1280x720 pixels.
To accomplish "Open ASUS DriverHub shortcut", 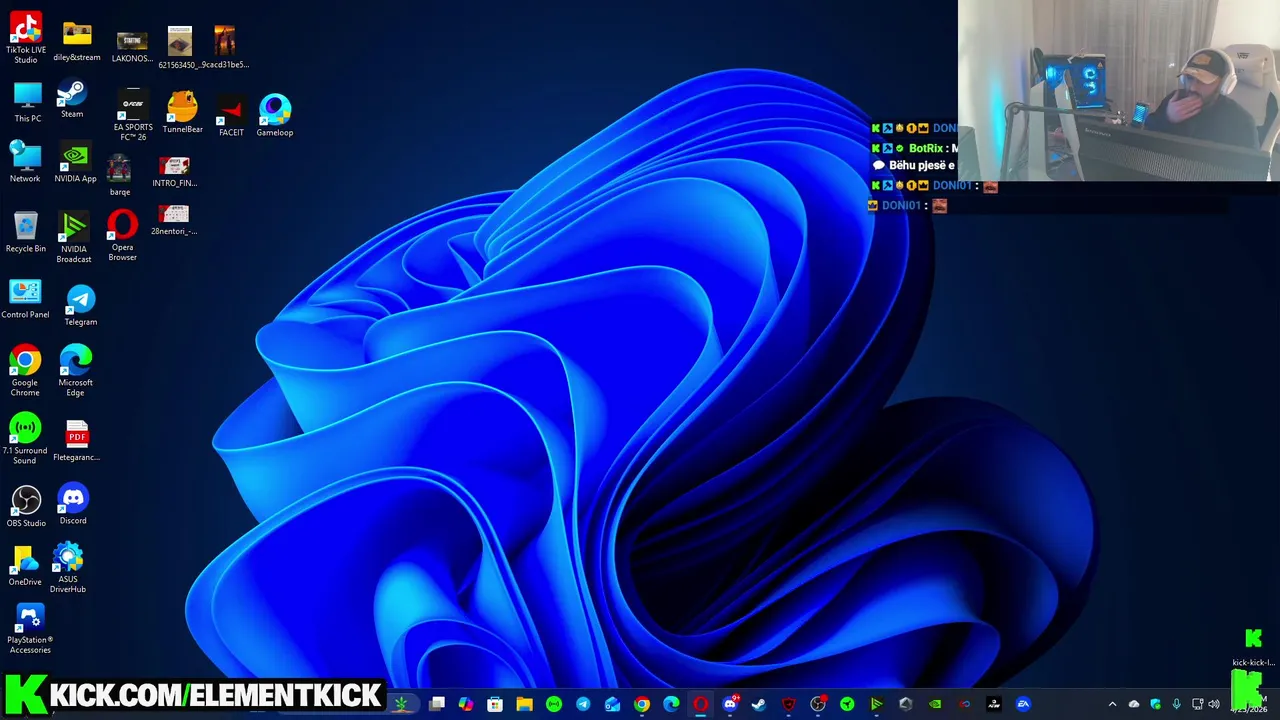I will coord(68,568).
